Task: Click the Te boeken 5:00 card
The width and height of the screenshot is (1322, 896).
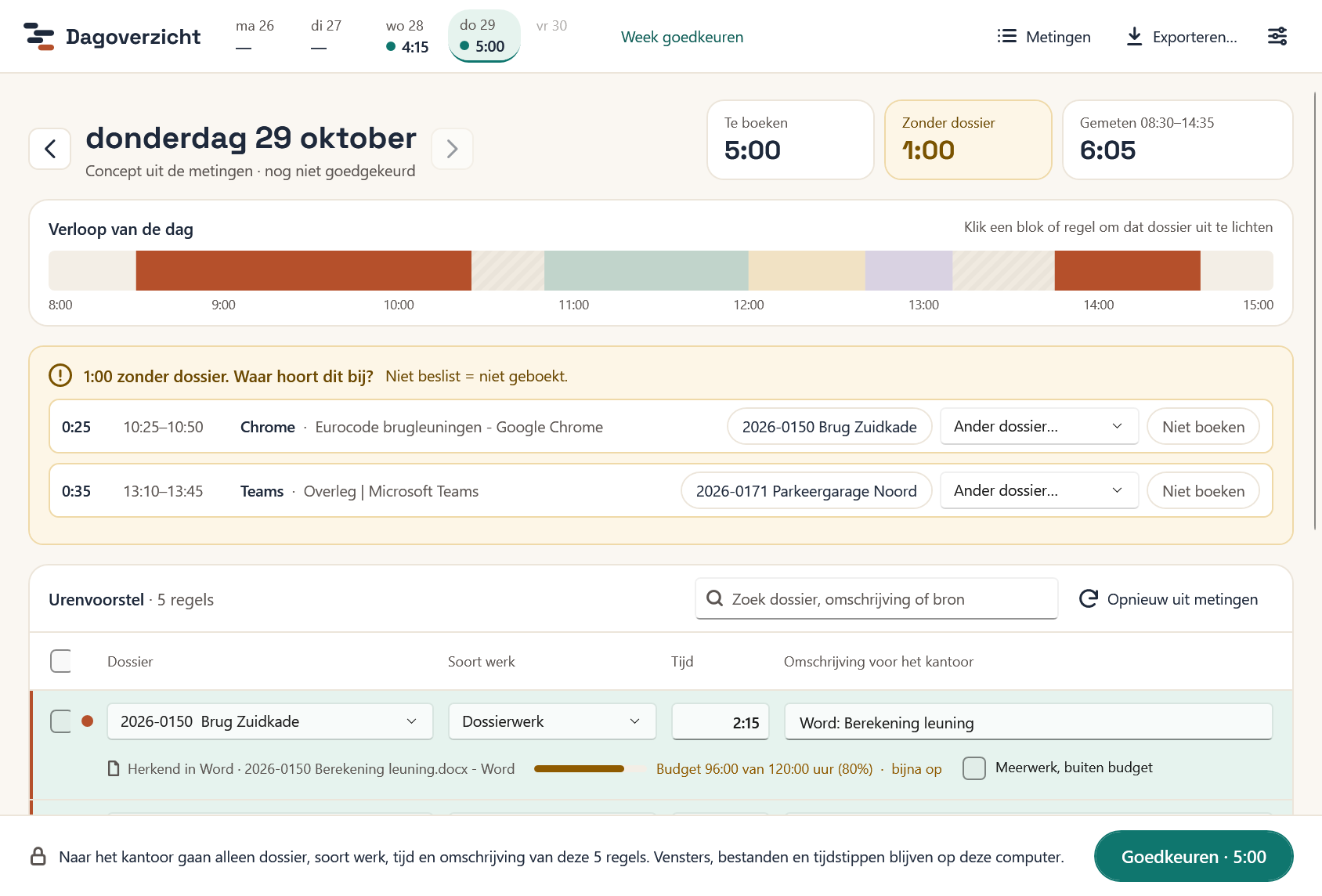Action: point(790,139)
